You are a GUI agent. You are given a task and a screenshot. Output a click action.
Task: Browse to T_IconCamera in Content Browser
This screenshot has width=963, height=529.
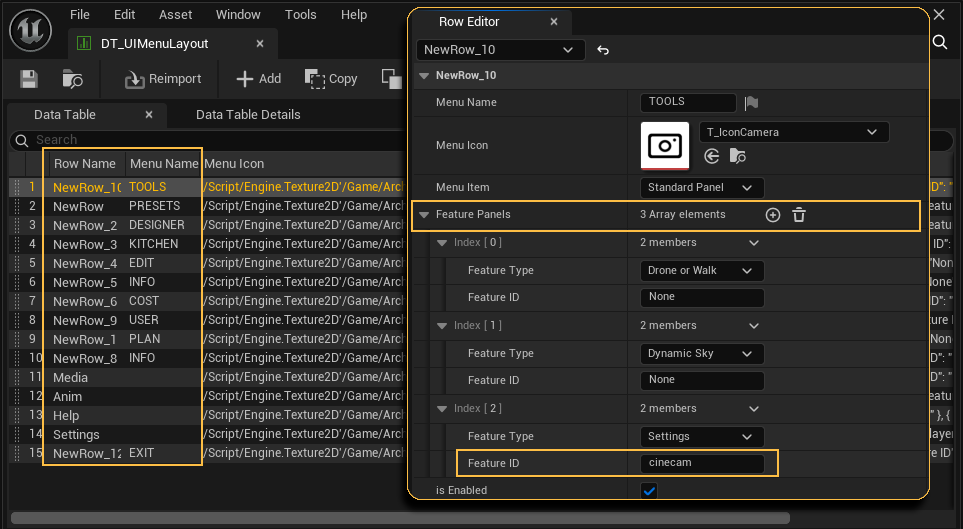737,156
